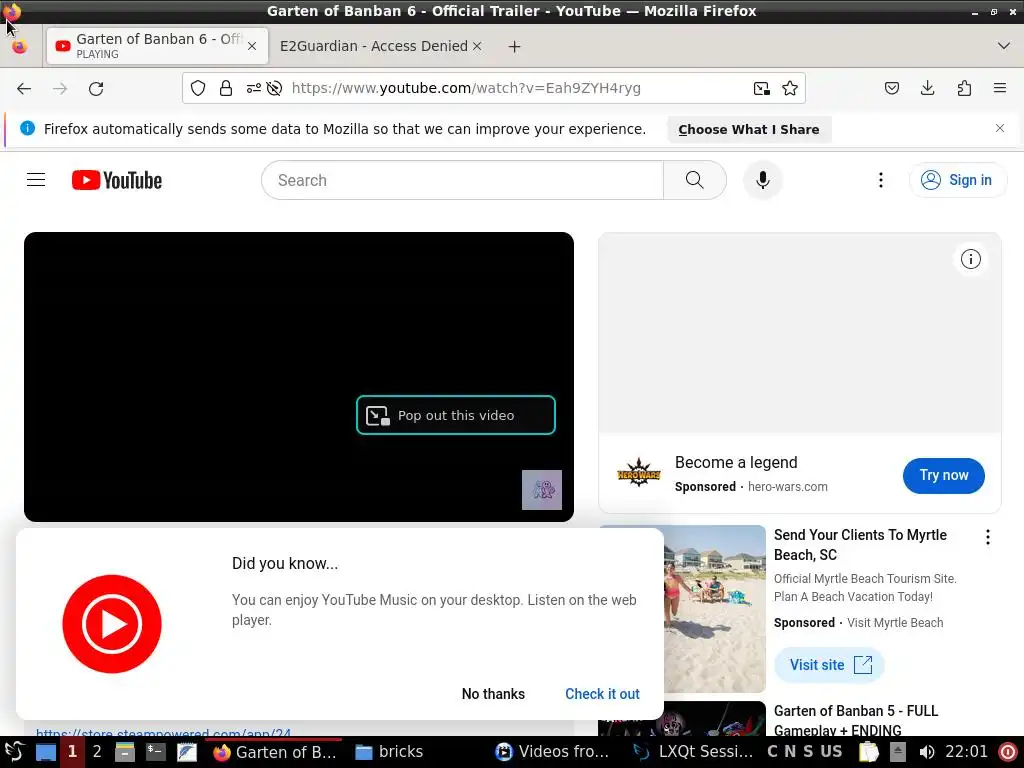Open the tracking protection shield icon
The image size is (1024, 768).
(x=198, y=88)
